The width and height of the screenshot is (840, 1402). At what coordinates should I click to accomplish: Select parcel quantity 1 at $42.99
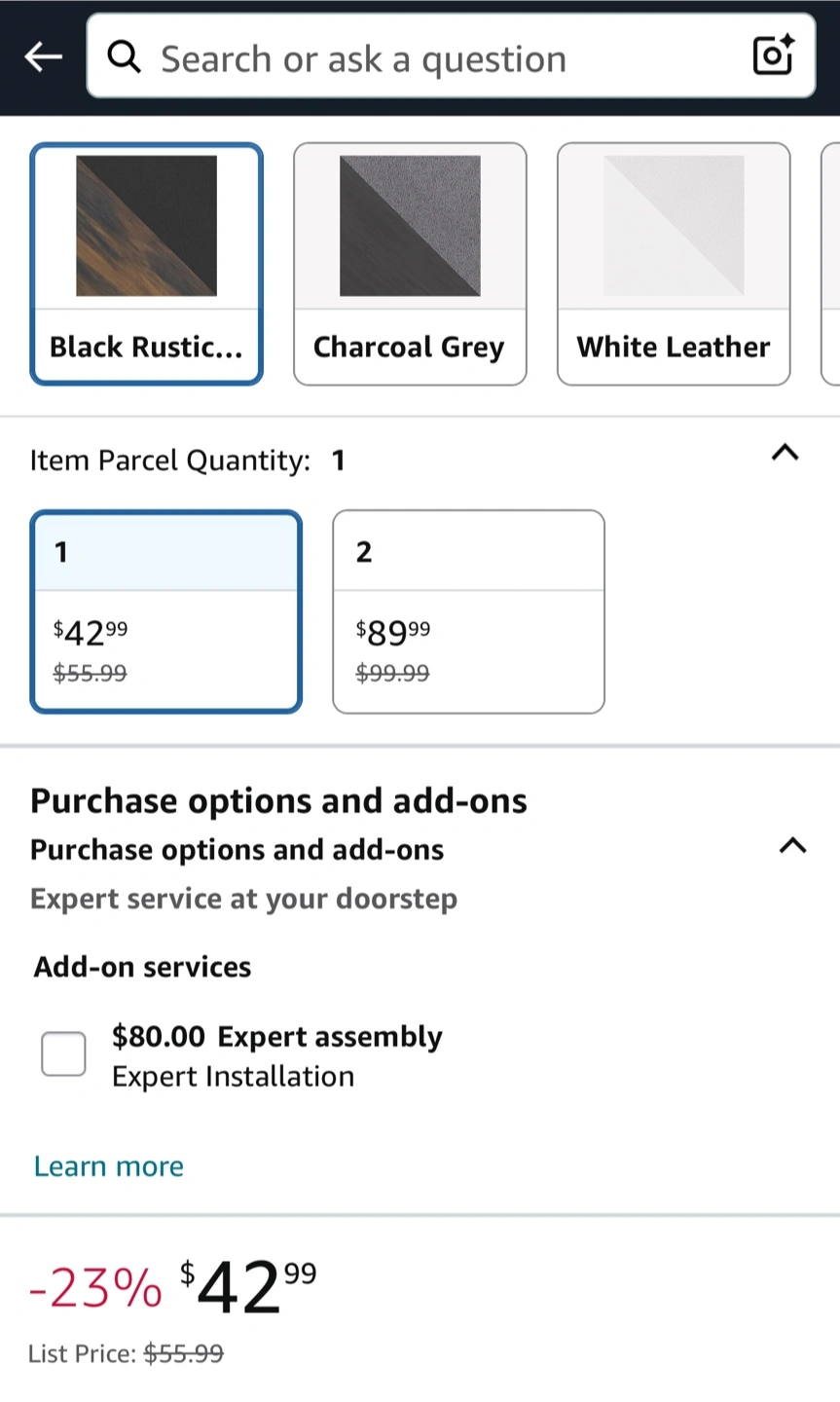coord(166,611)
